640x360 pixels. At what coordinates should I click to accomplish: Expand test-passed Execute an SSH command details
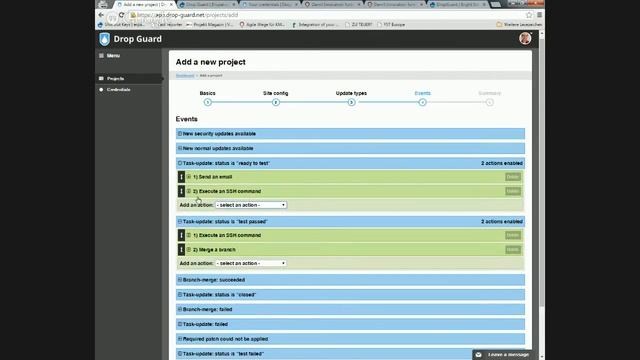pos(189,235)
